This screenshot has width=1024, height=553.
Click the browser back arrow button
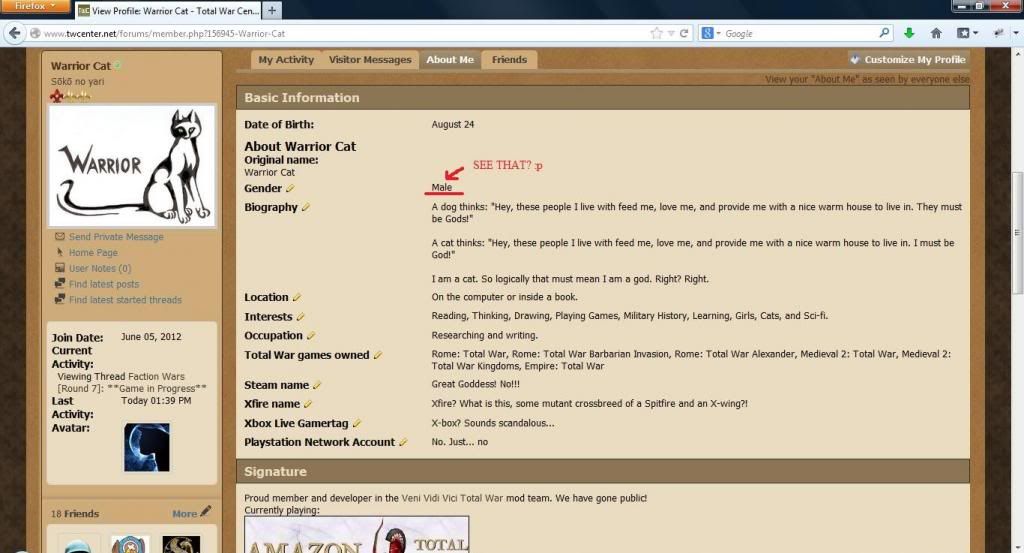14,33
